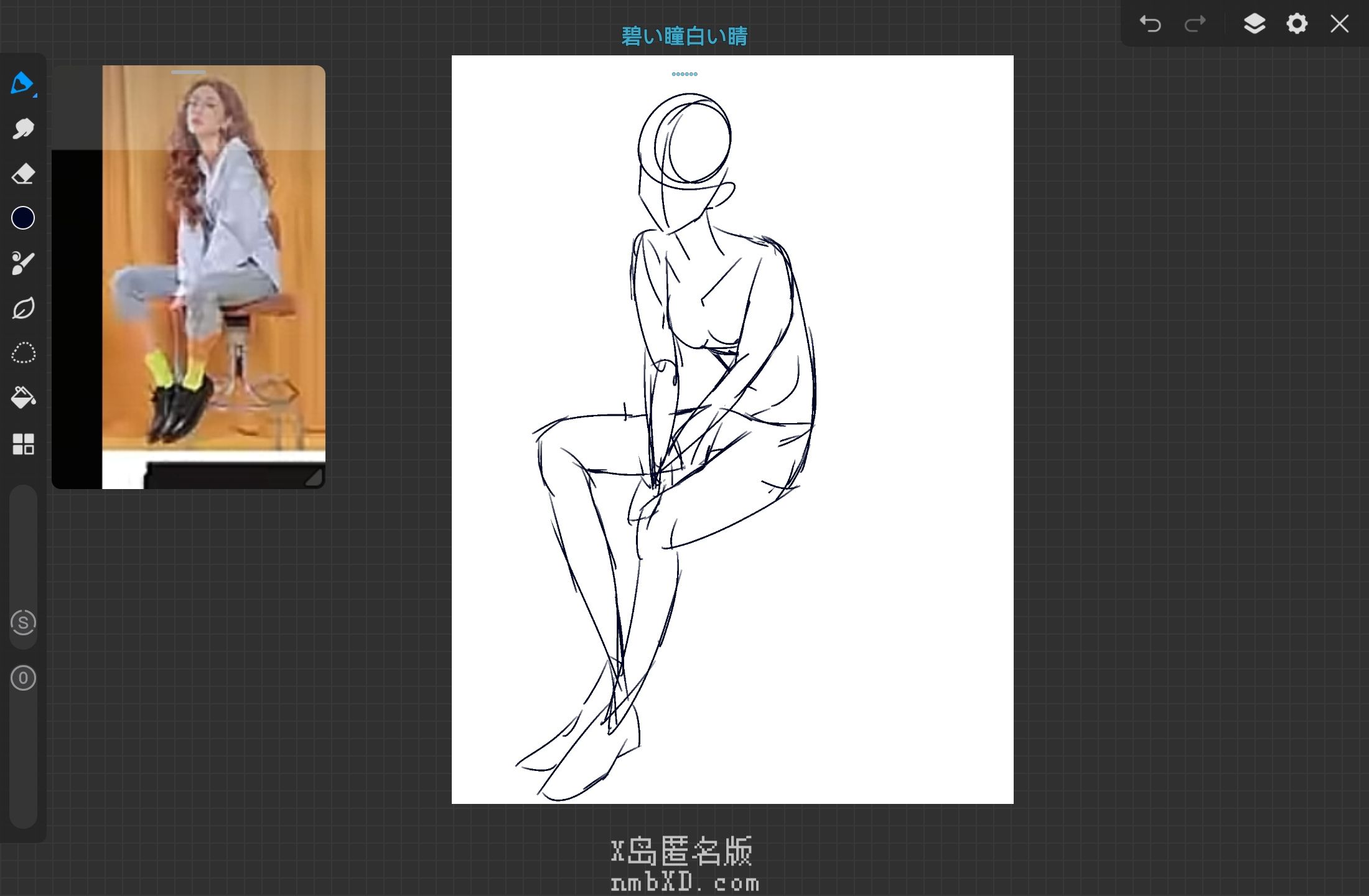Open the layers panel
Image resolution: width=1369 pixels, height=896 pixels.
(x=1254, y=24)
